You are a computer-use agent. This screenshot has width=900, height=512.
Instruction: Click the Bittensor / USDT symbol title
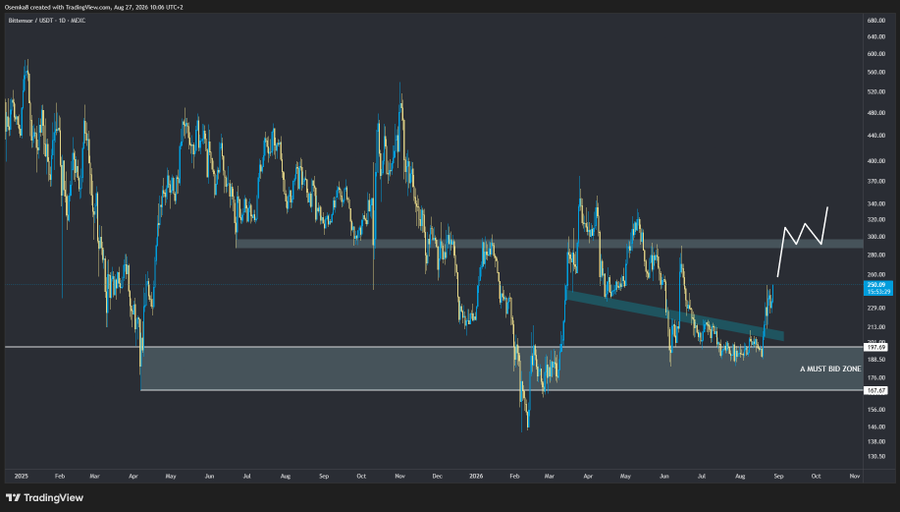click(46, 21)
